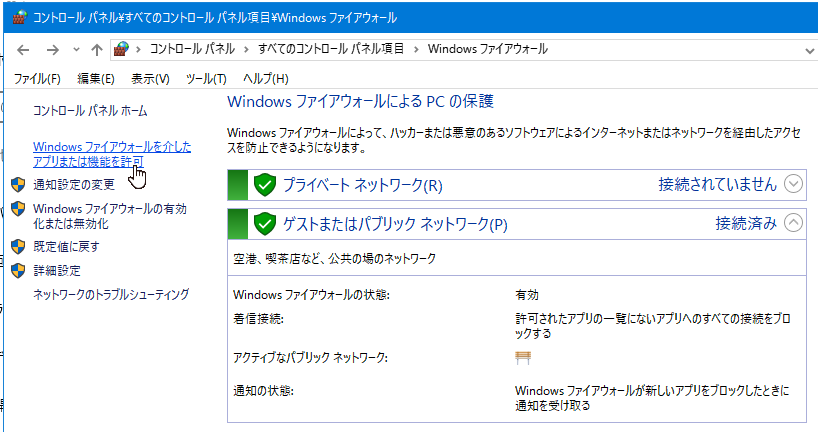818x432 pixels.
Task: Click ゲストまたはパブリック ネットワーク(P) header
Action: [395, 224]
